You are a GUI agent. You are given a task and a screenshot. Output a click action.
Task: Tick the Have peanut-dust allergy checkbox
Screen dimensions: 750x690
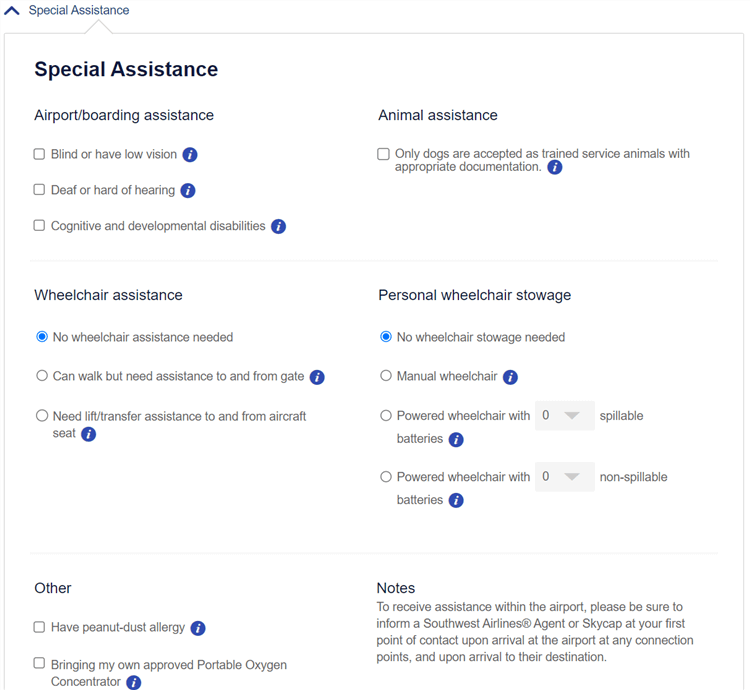[x=40, y=627]
